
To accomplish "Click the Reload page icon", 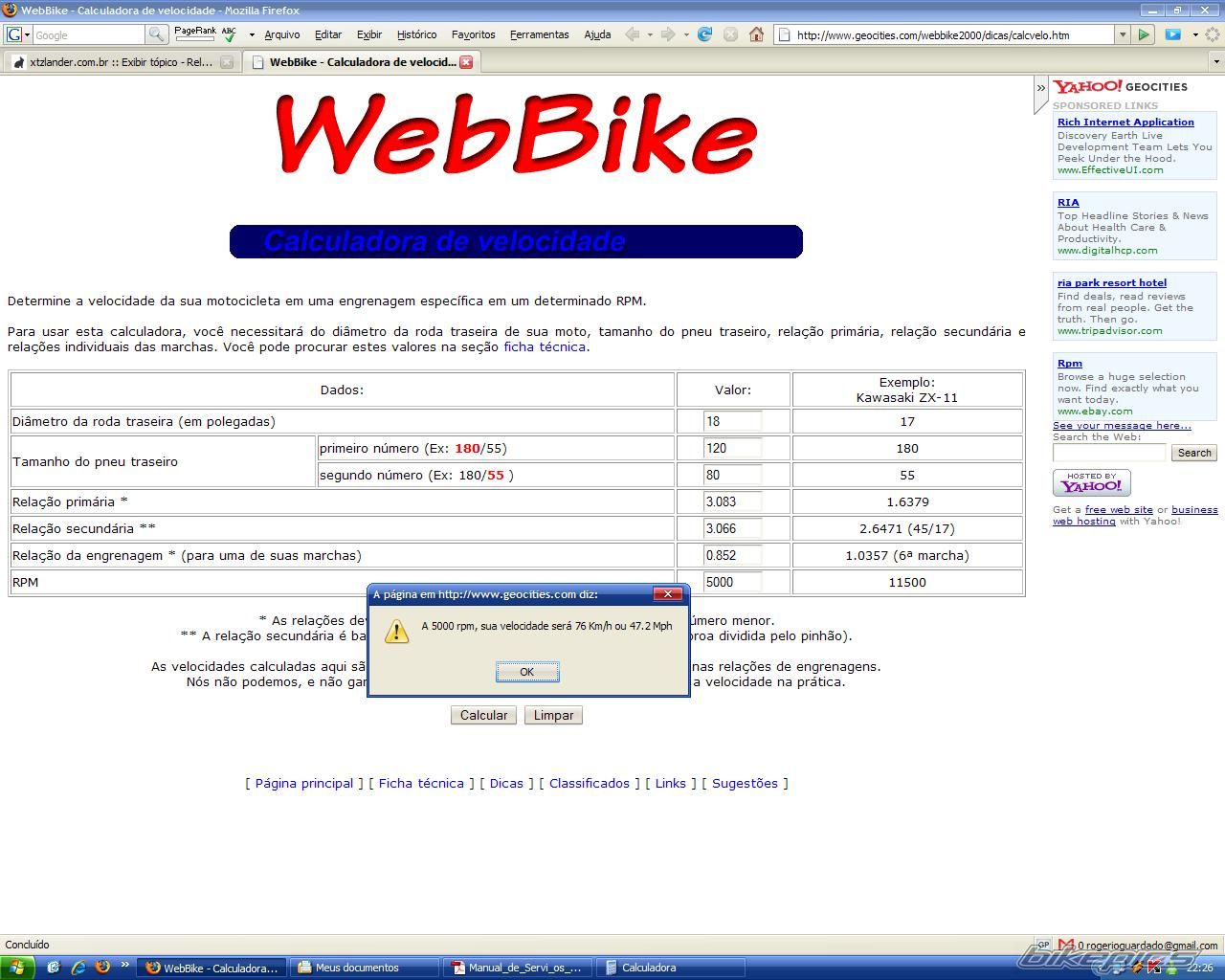I will (x=704, y=34).
